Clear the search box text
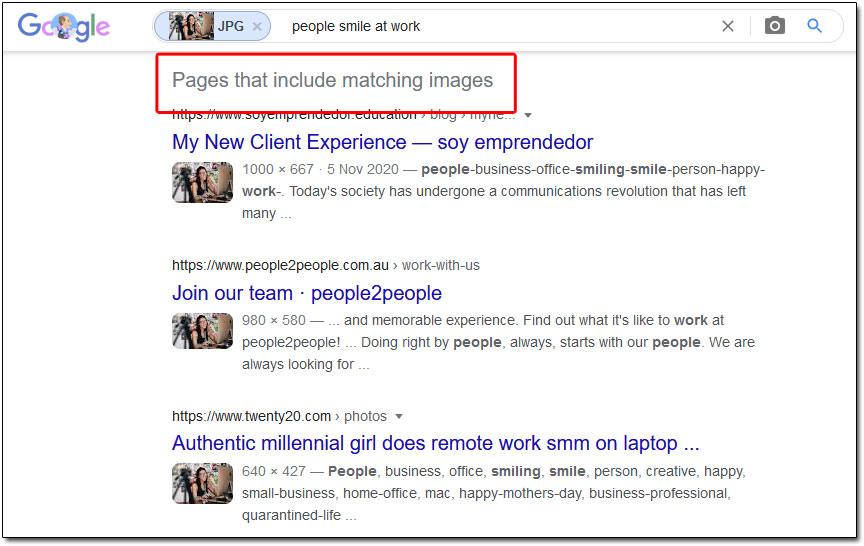 pos(727,26)
